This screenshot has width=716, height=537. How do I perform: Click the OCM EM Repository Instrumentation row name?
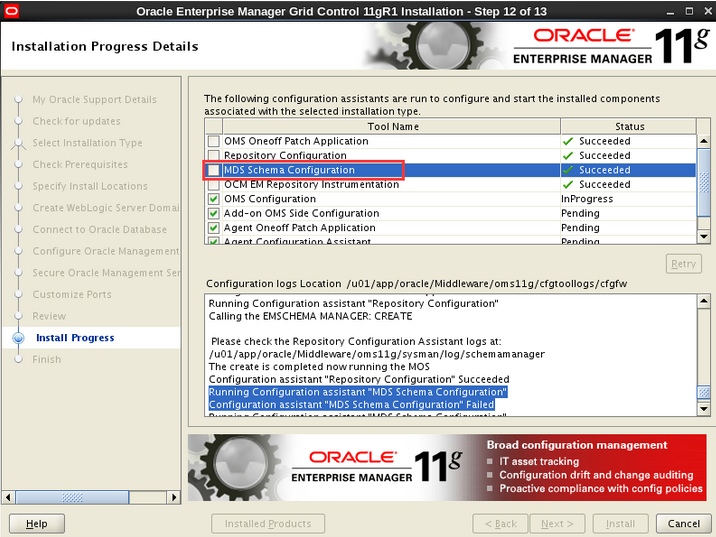pos(311,184)
